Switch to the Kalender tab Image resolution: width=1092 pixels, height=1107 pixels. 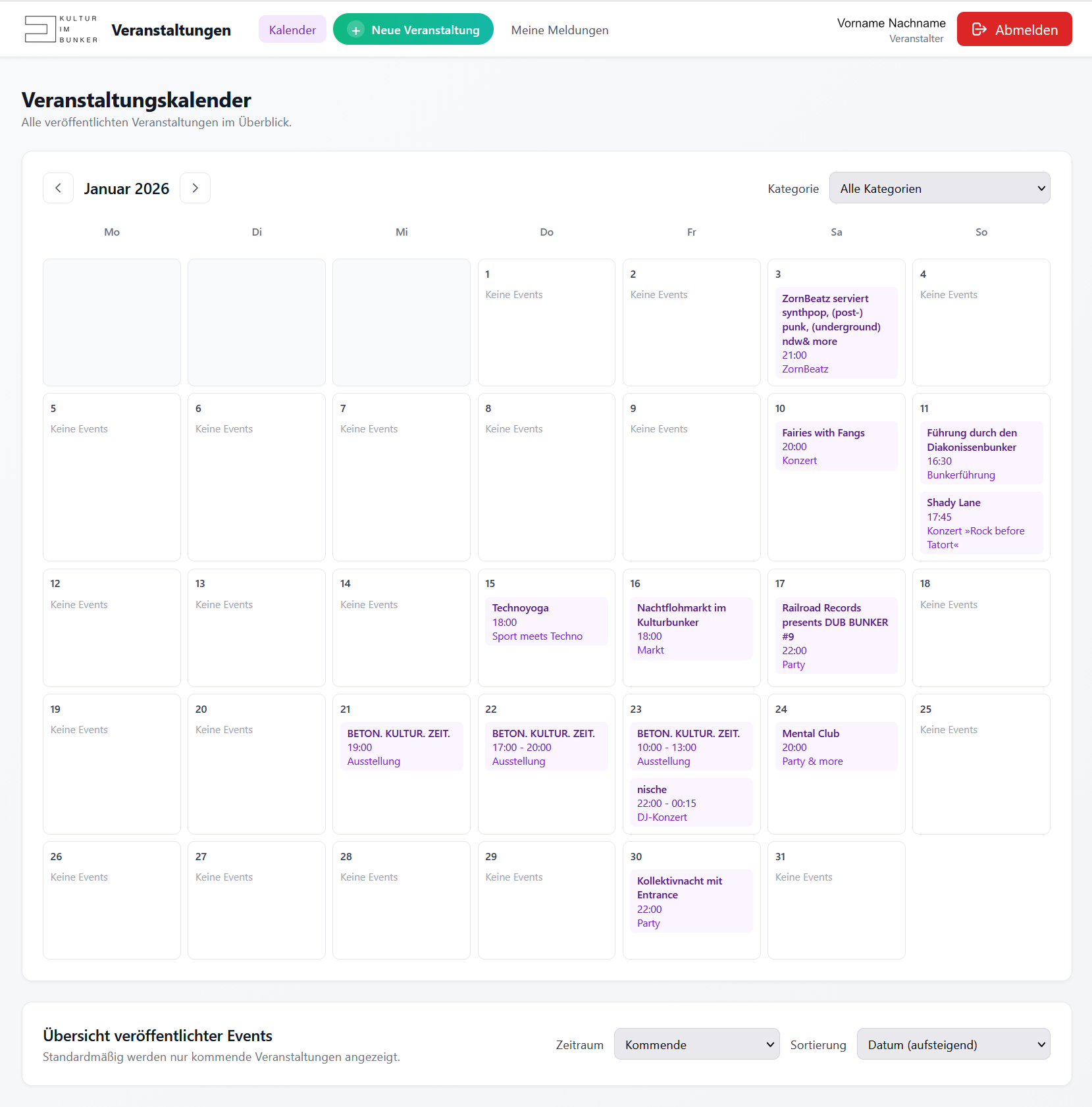tap(292, 30)
